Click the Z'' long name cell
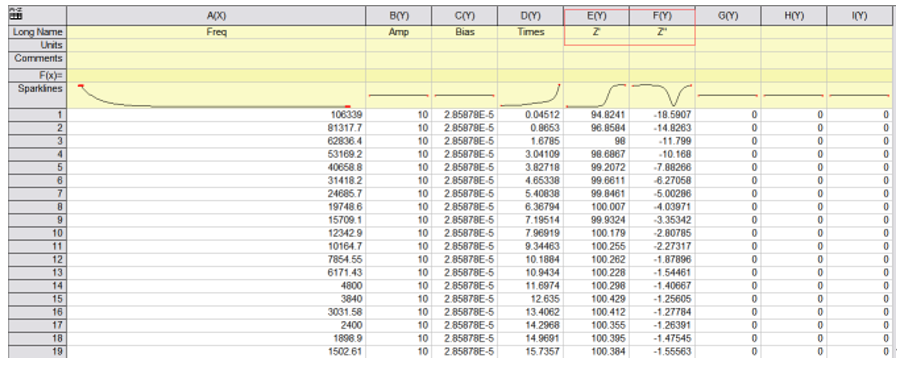This screenshot has height=366, width=897. (662, 32)
